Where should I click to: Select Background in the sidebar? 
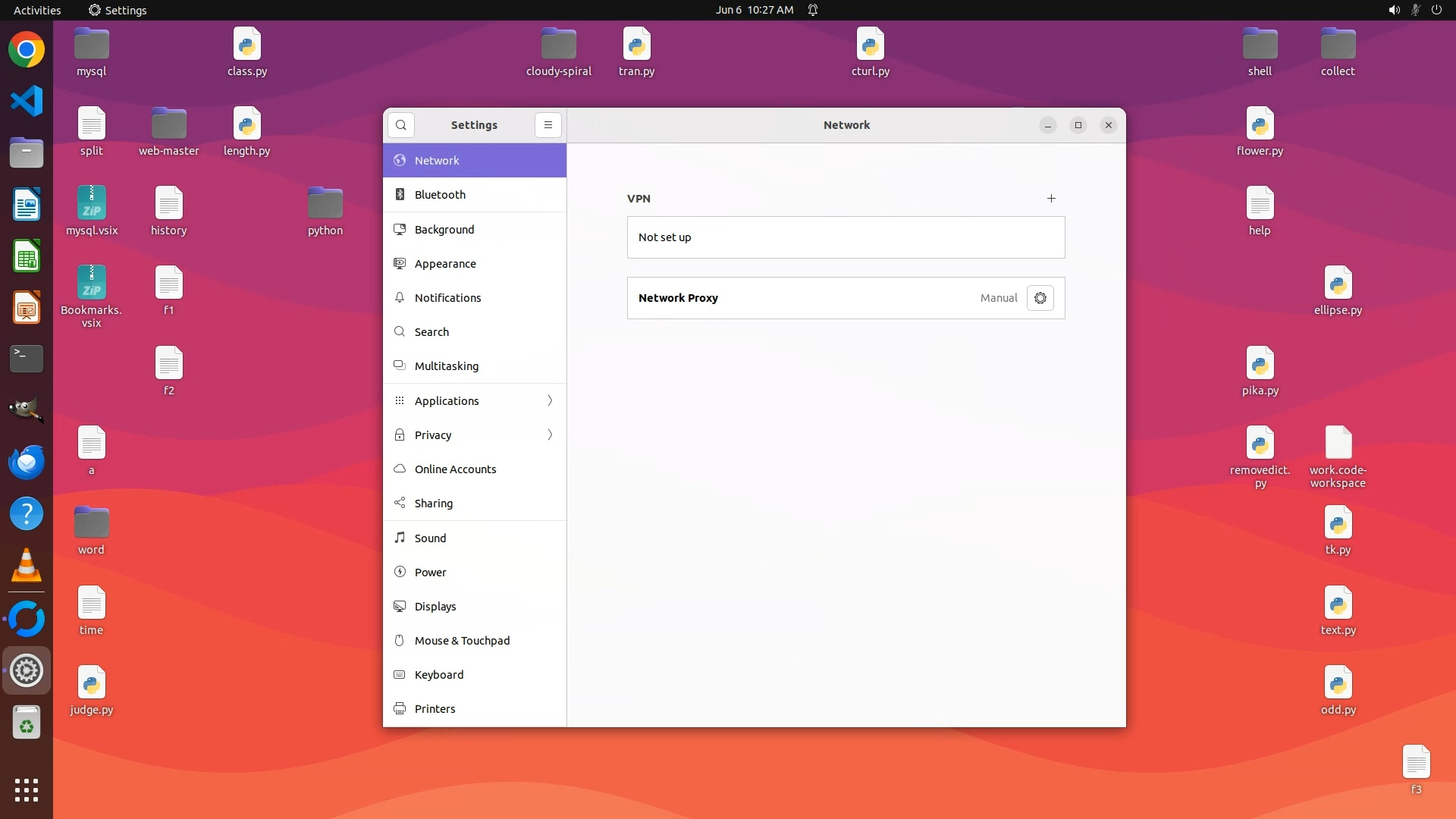tap(444, 230)
